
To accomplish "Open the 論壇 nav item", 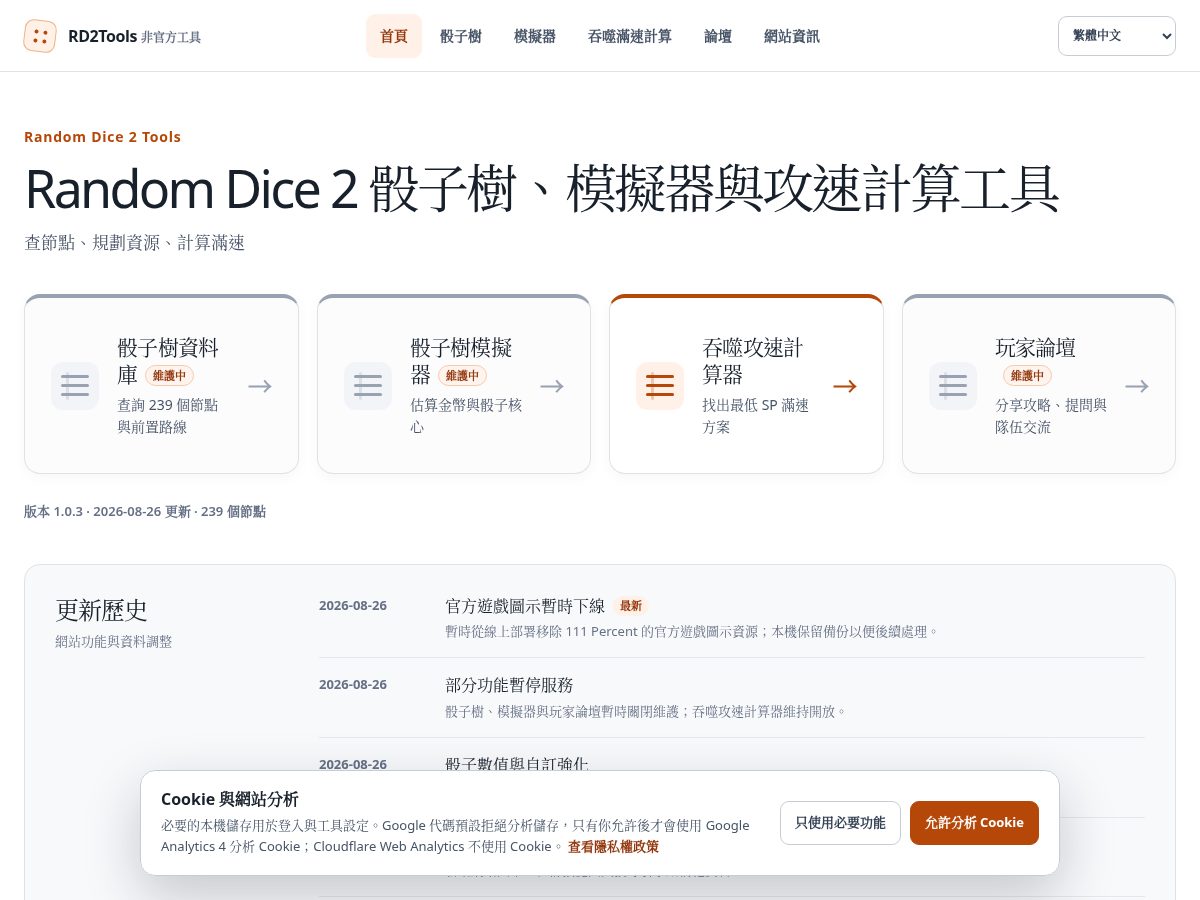I will click(x=718, y=36).
